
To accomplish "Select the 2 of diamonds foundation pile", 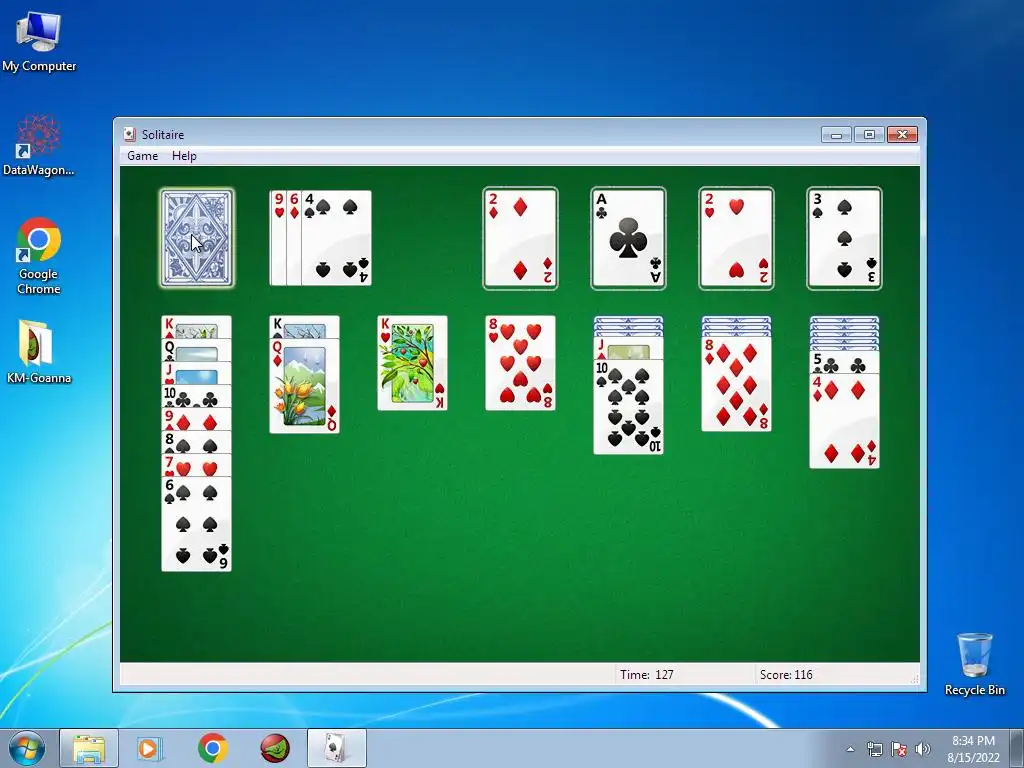I will (520, 238).
